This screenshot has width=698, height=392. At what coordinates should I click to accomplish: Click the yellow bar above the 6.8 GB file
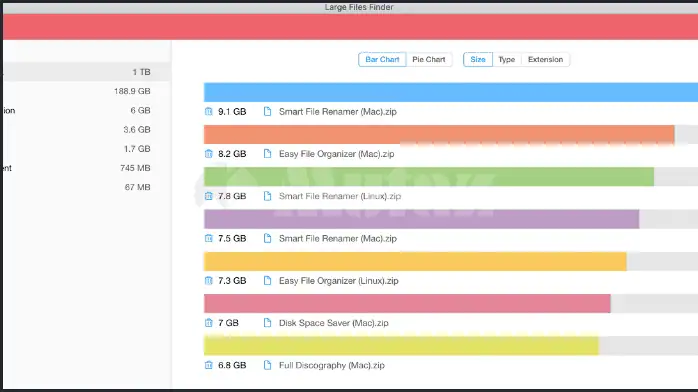[x=401, y=346]
